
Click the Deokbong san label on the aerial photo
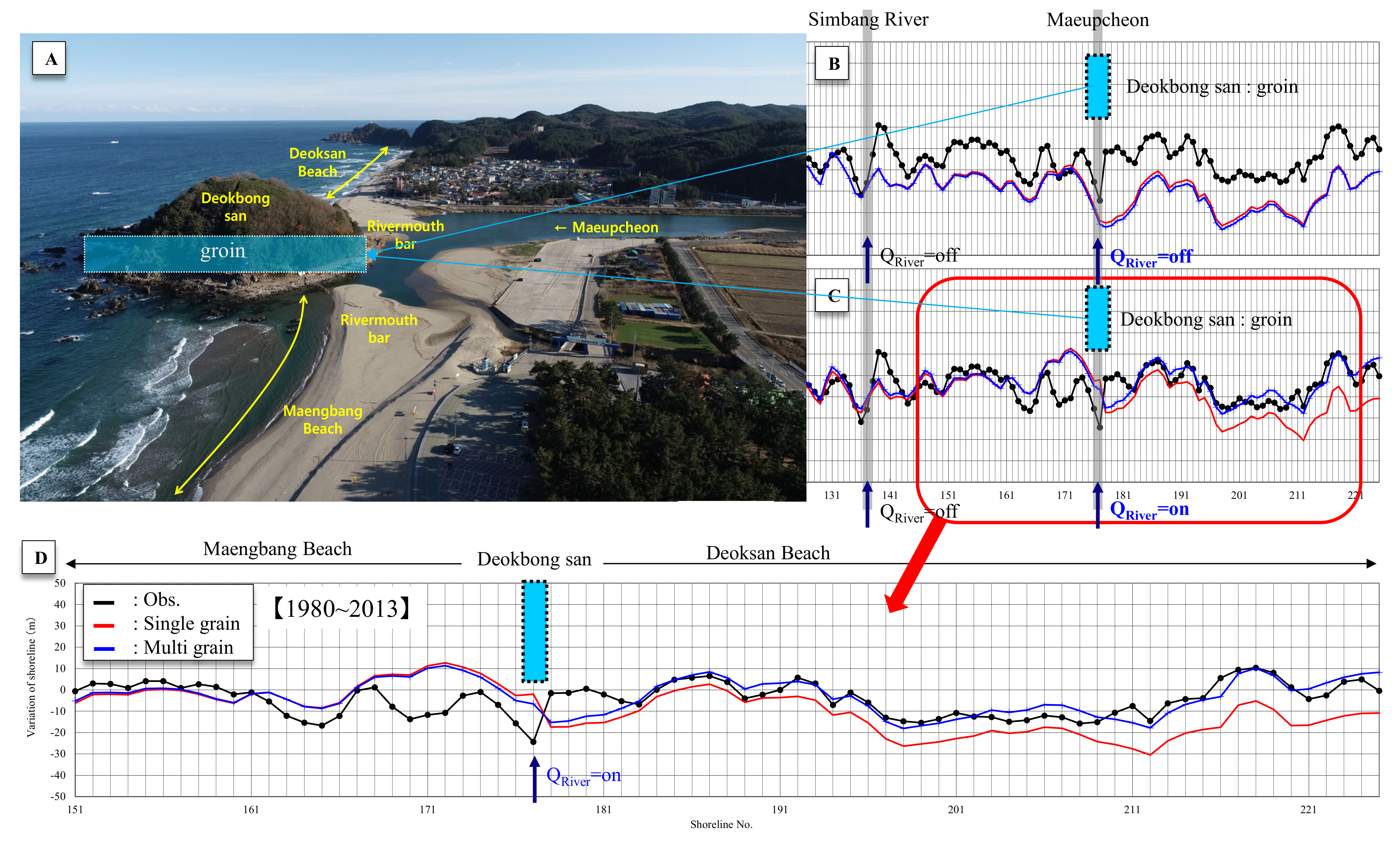tap(235, 206)
